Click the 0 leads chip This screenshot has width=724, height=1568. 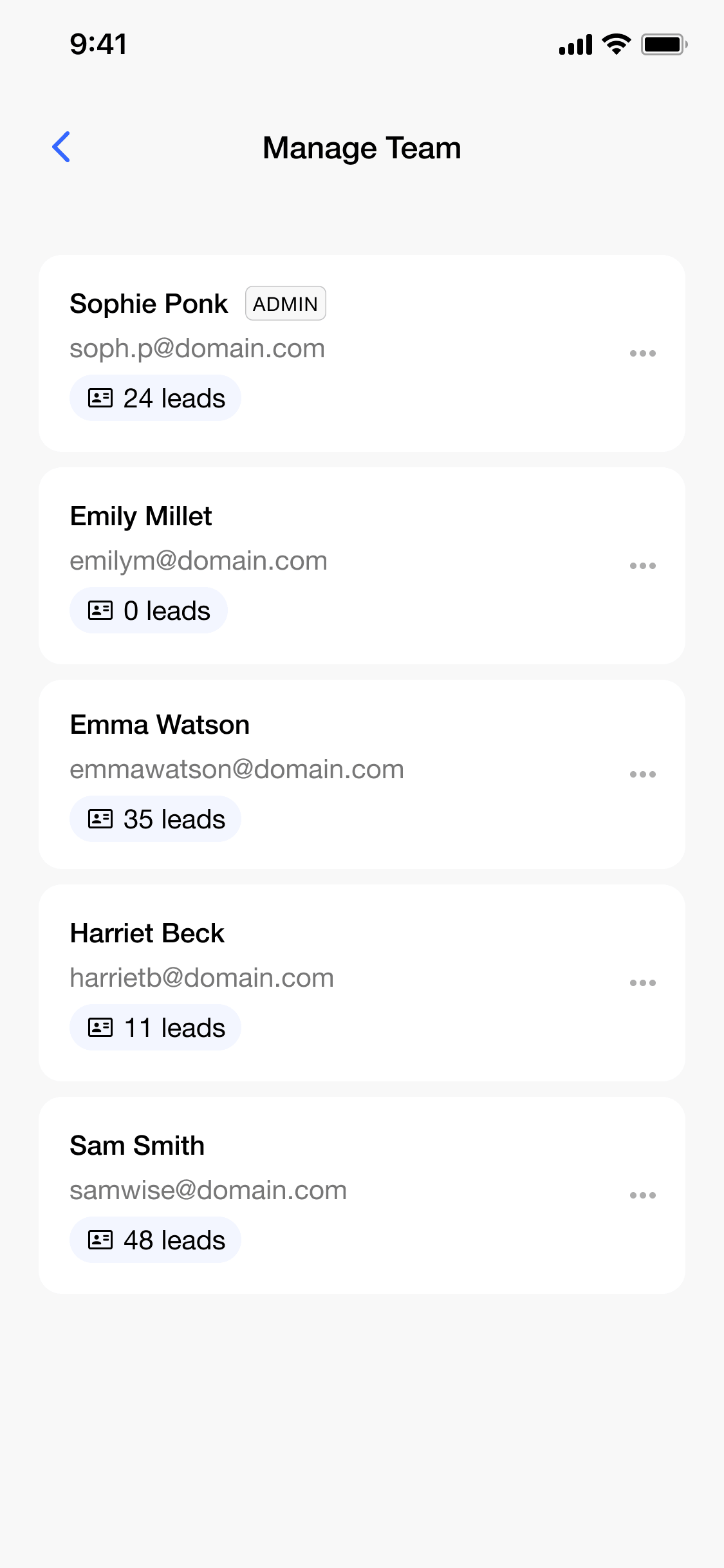coord(148,610)
